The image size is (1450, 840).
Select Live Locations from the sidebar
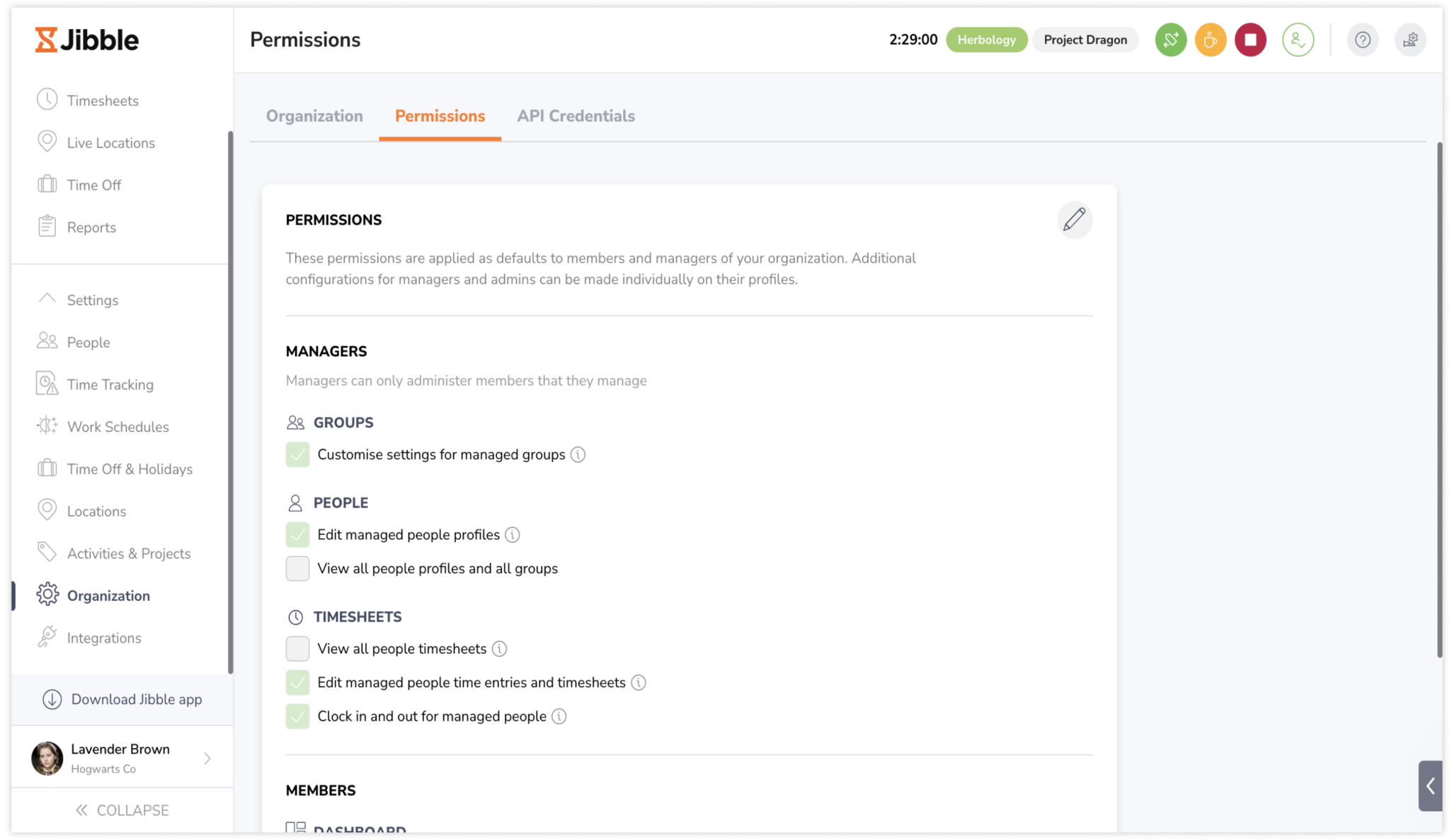click(110, 142)
